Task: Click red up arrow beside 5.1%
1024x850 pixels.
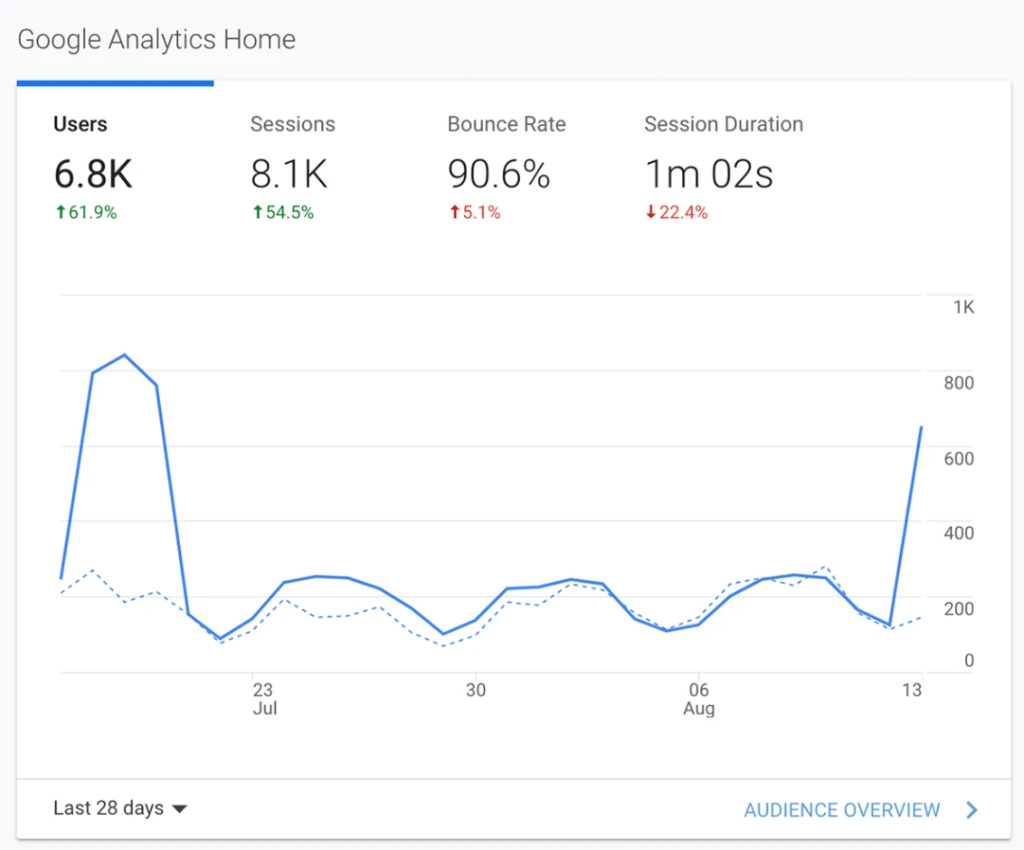Action: [x=453, y=212]
